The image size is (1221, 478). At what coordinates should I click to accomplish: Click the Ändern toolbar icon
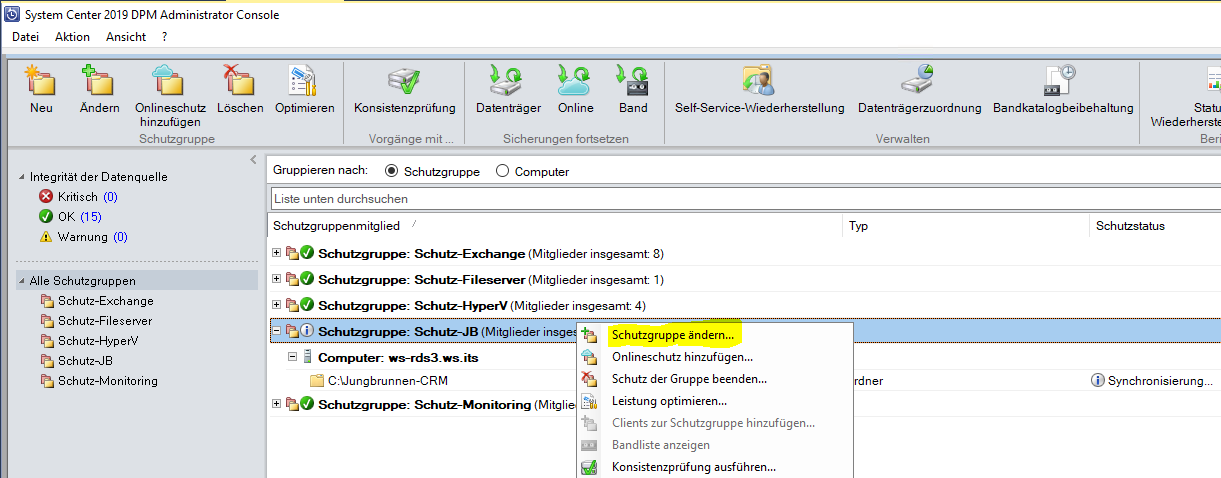pos(99,80)
